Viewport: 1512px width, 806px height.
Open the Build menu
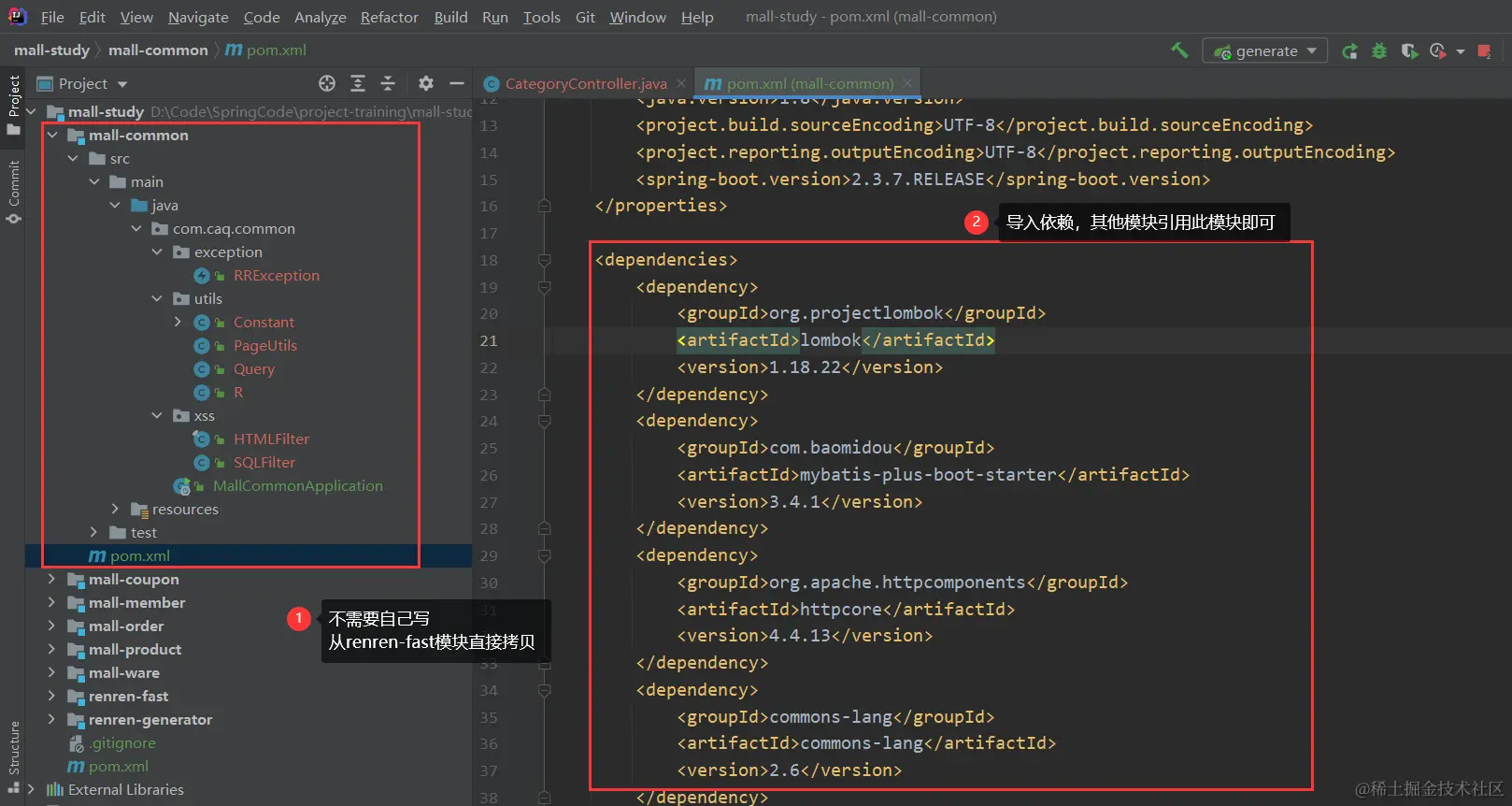pos(450,17)
